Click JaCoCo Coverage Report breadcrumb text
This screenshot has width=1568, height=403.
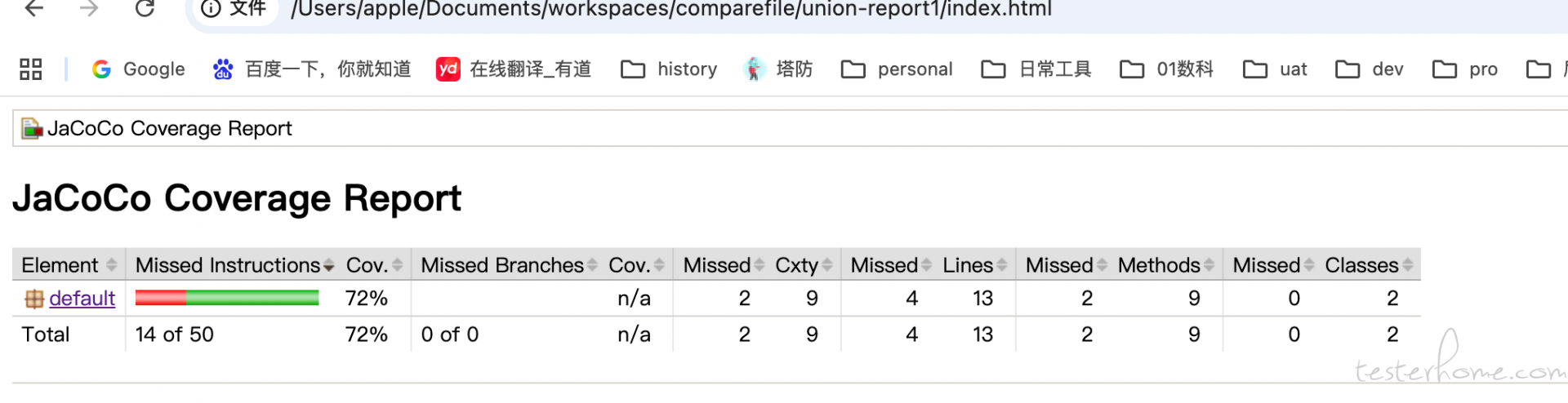coord(169,129)
